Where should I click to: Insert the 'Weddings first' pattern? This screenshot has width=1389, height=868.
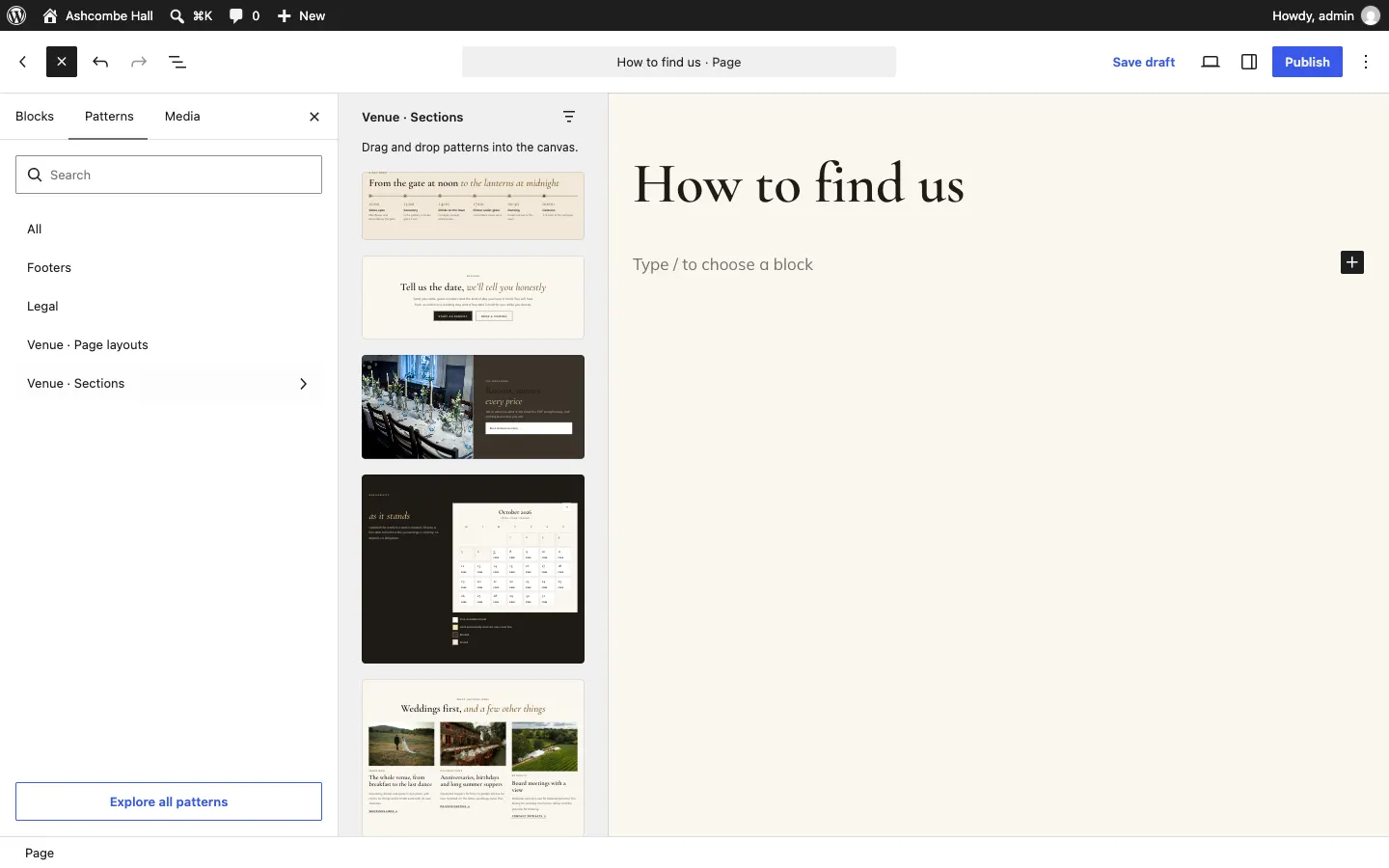473,758
